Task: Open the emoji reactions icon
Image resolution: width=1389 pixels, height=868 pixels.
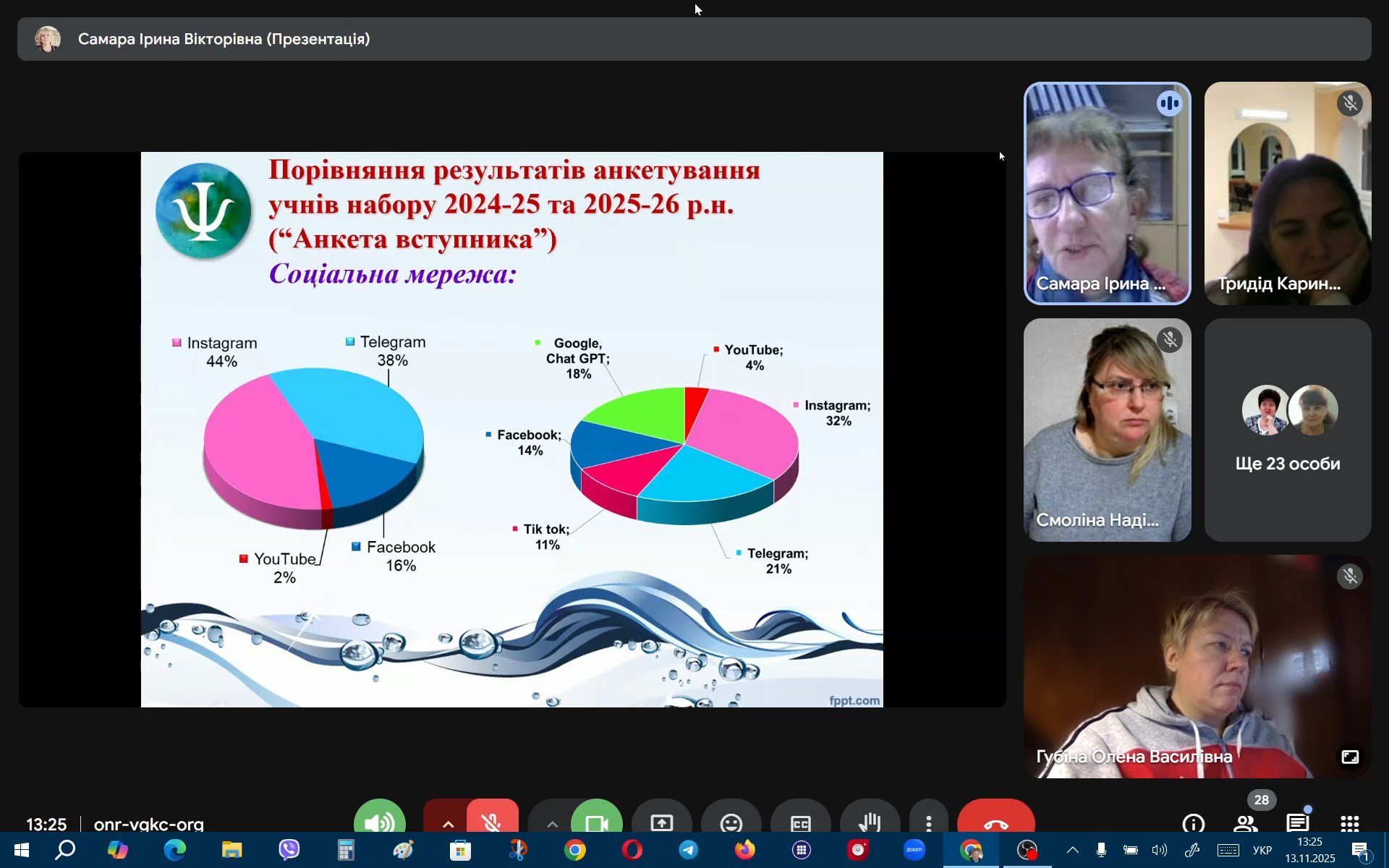Action: (x=731, y=822)
